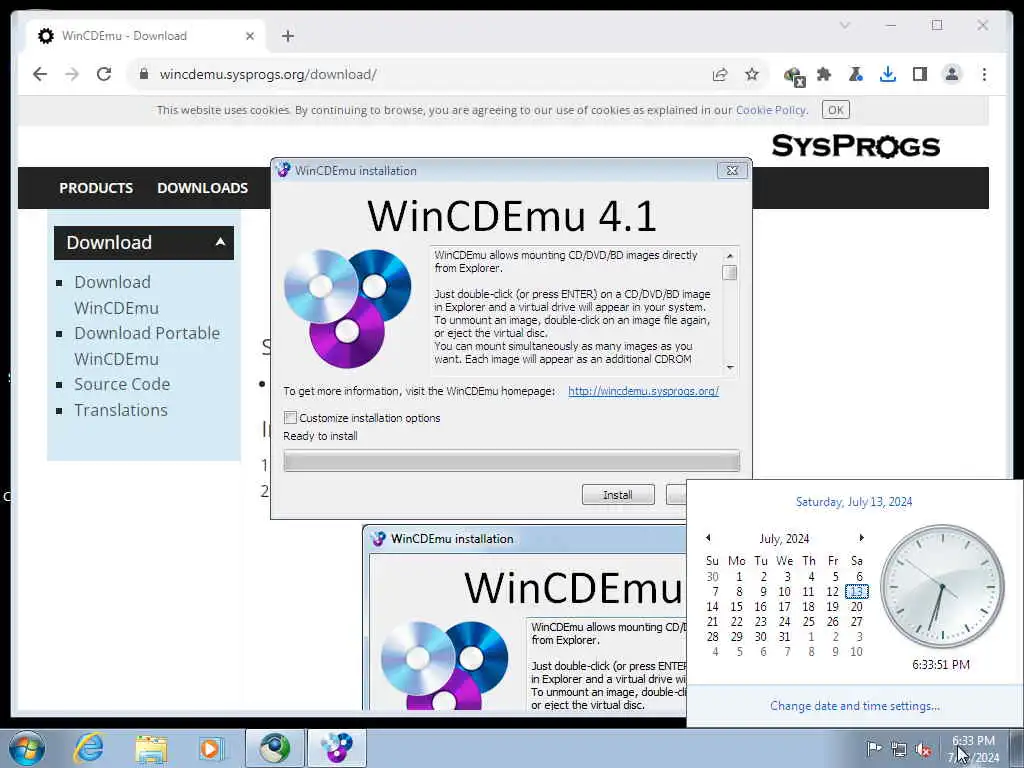The height and width of the screenshot is (768, 1024).
Task: Click the installation progress bar
Action: point(511,460)
